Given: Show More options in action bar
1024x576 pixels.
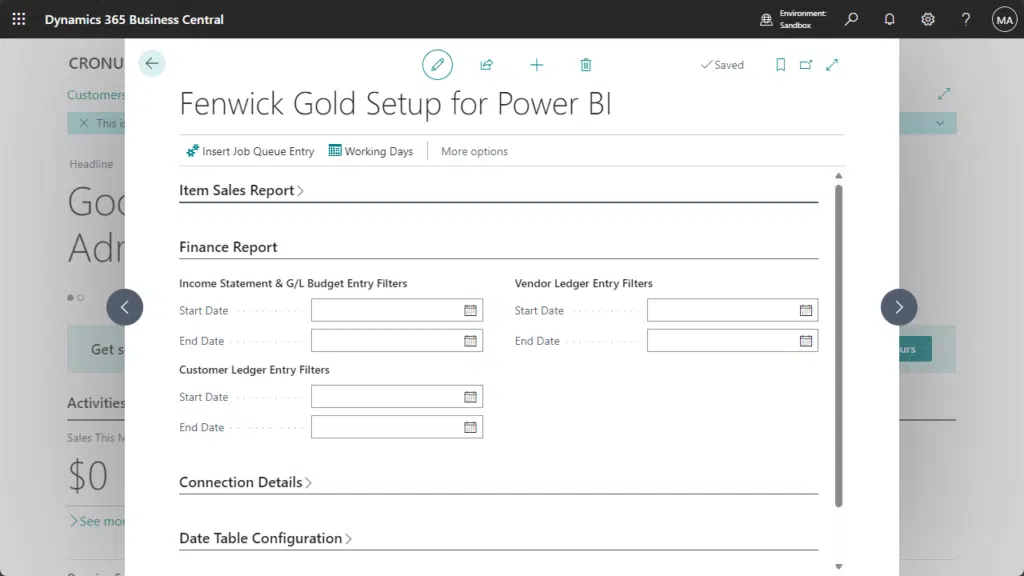Looking at the screenshot, I should 474,151.
